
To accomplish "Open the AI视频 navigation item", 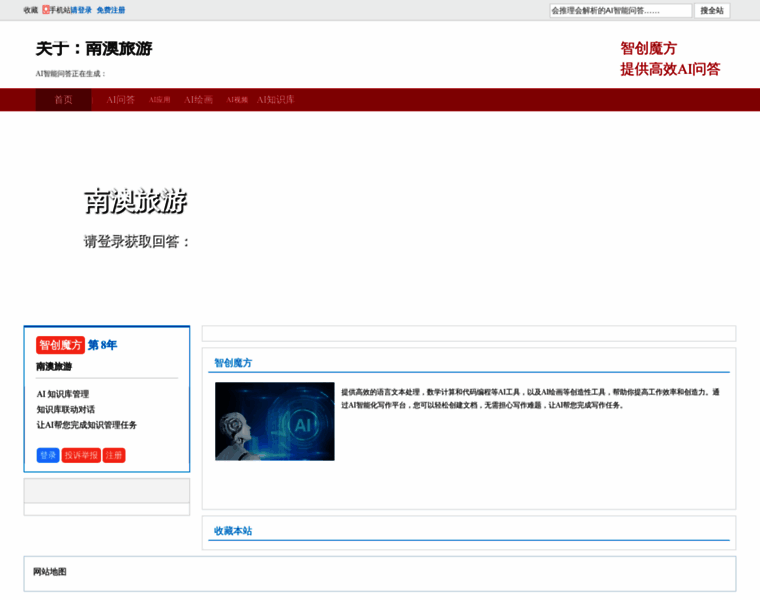I will 237,100.
